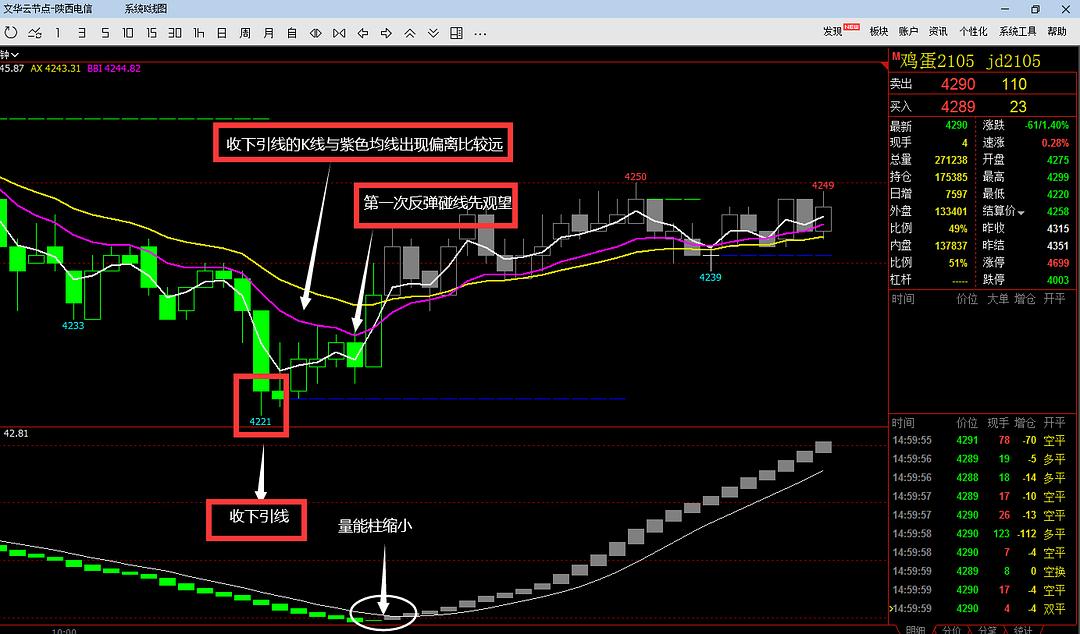Open the period dropdown beside 钟
This screenshot has height=634, width=1080.
[x=17, y=54]
